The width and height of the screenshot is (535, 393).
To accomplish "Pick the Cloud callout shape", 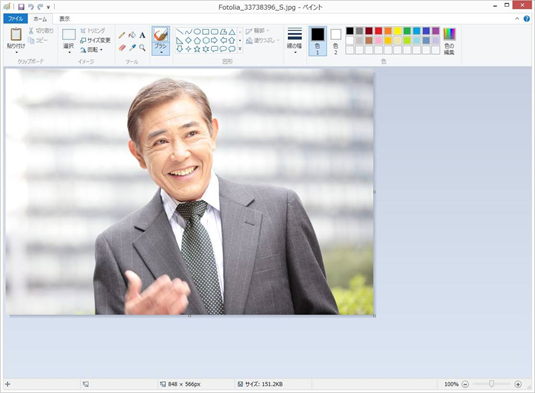I will [232, 49].
